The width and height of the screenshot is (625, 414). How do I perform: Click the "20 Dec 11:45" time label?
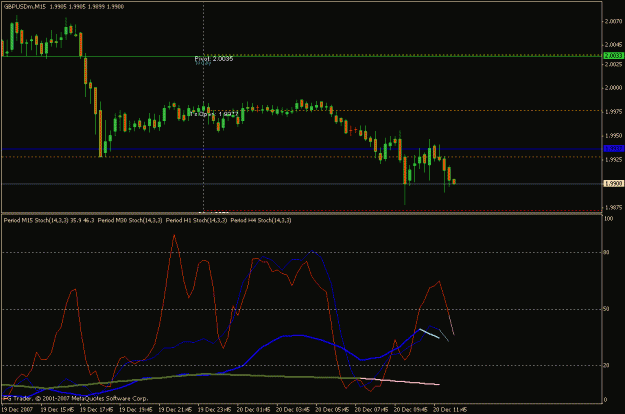[x=450, y=409]
